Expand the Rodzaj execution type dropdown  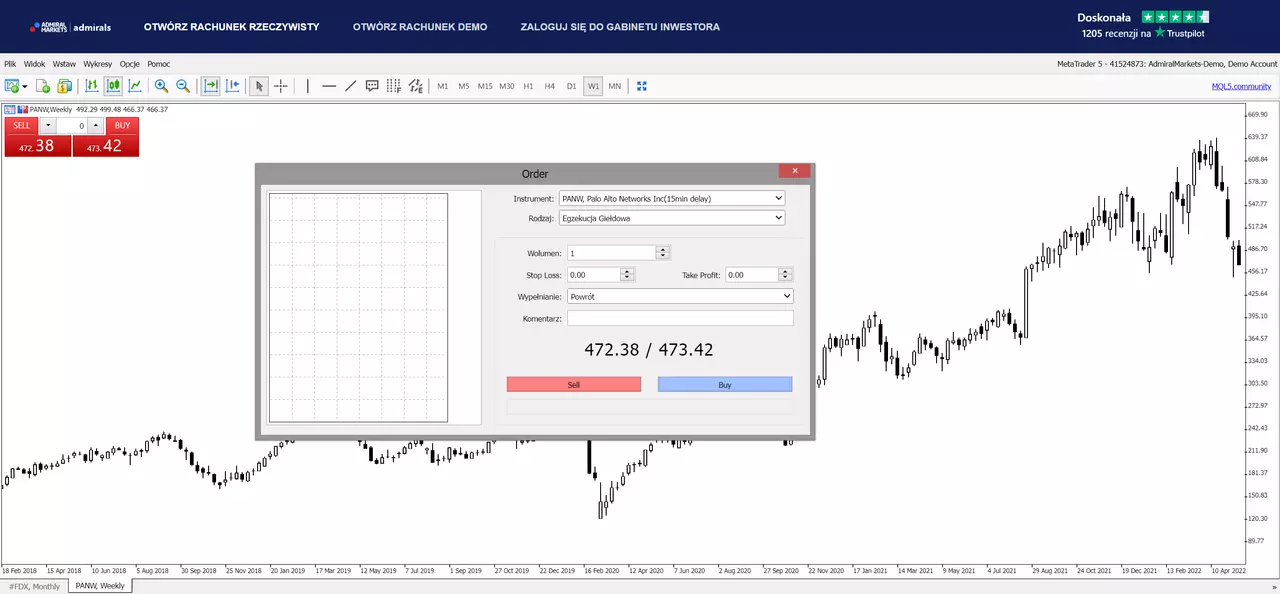coord(672,217)
